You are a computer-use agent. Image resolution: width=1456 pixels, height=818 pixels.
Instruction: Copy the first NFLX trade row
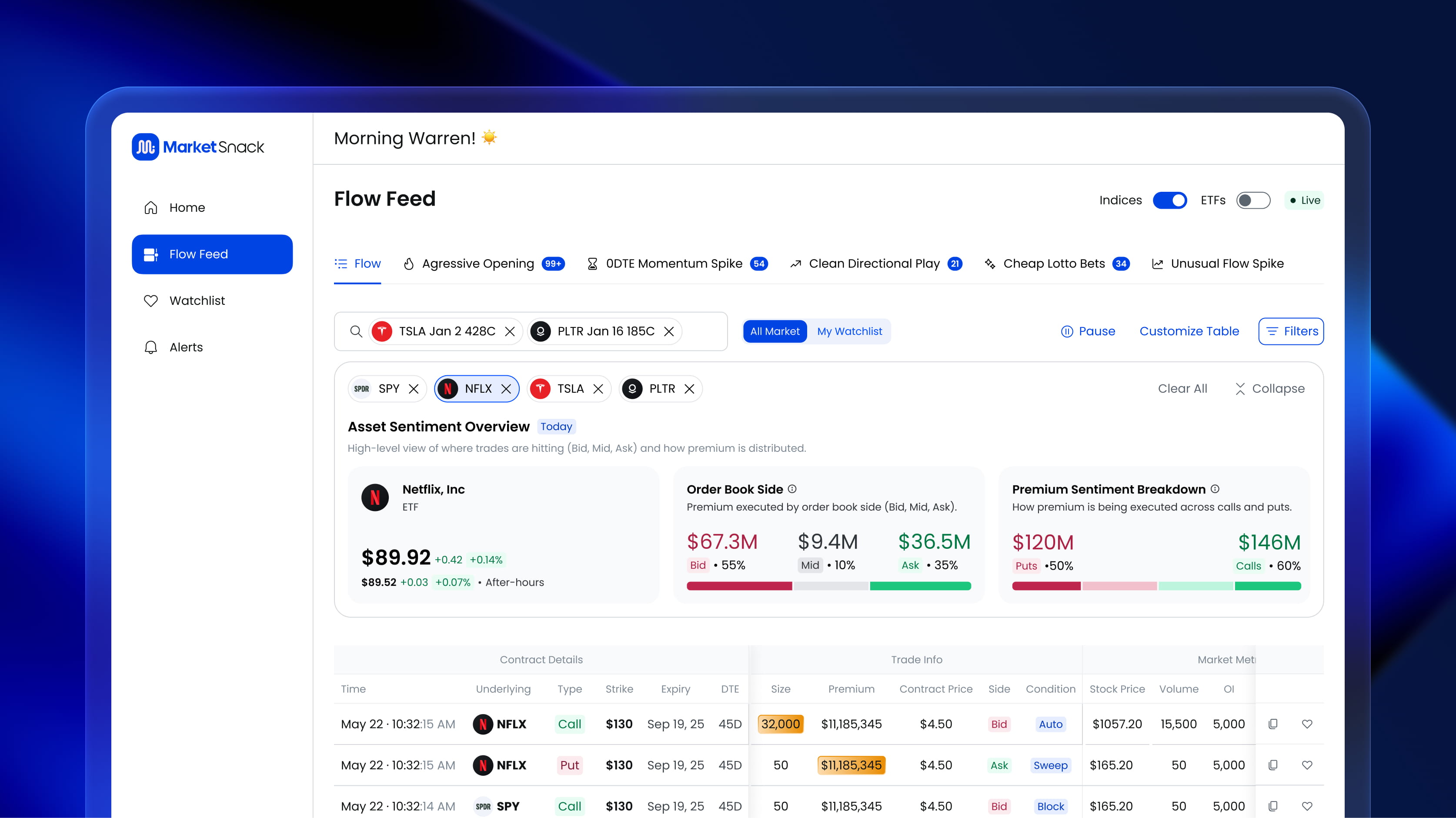1273,724
